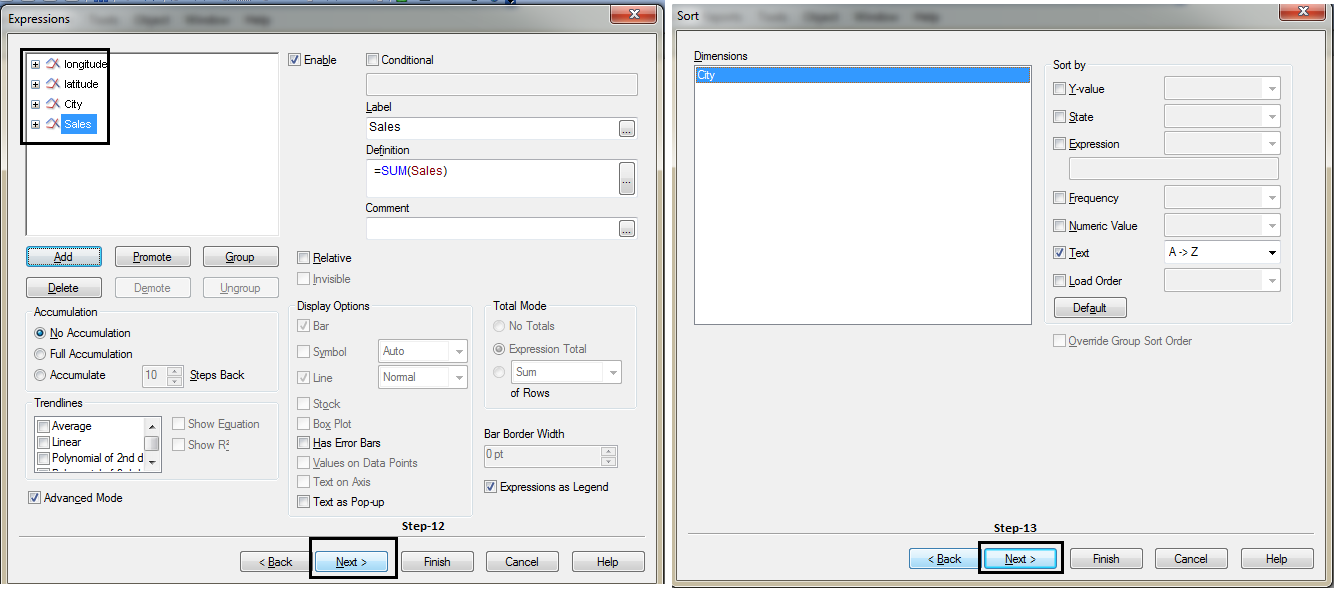
Task: Expand the Sales expression tree node
Action: click(35, 124)
